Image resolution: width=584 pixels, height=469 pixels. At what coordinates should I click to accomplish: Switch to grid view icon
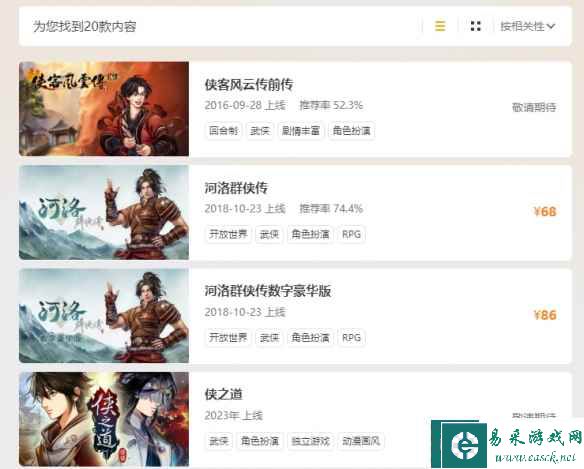pyautogui.click(x=476, y=26)
